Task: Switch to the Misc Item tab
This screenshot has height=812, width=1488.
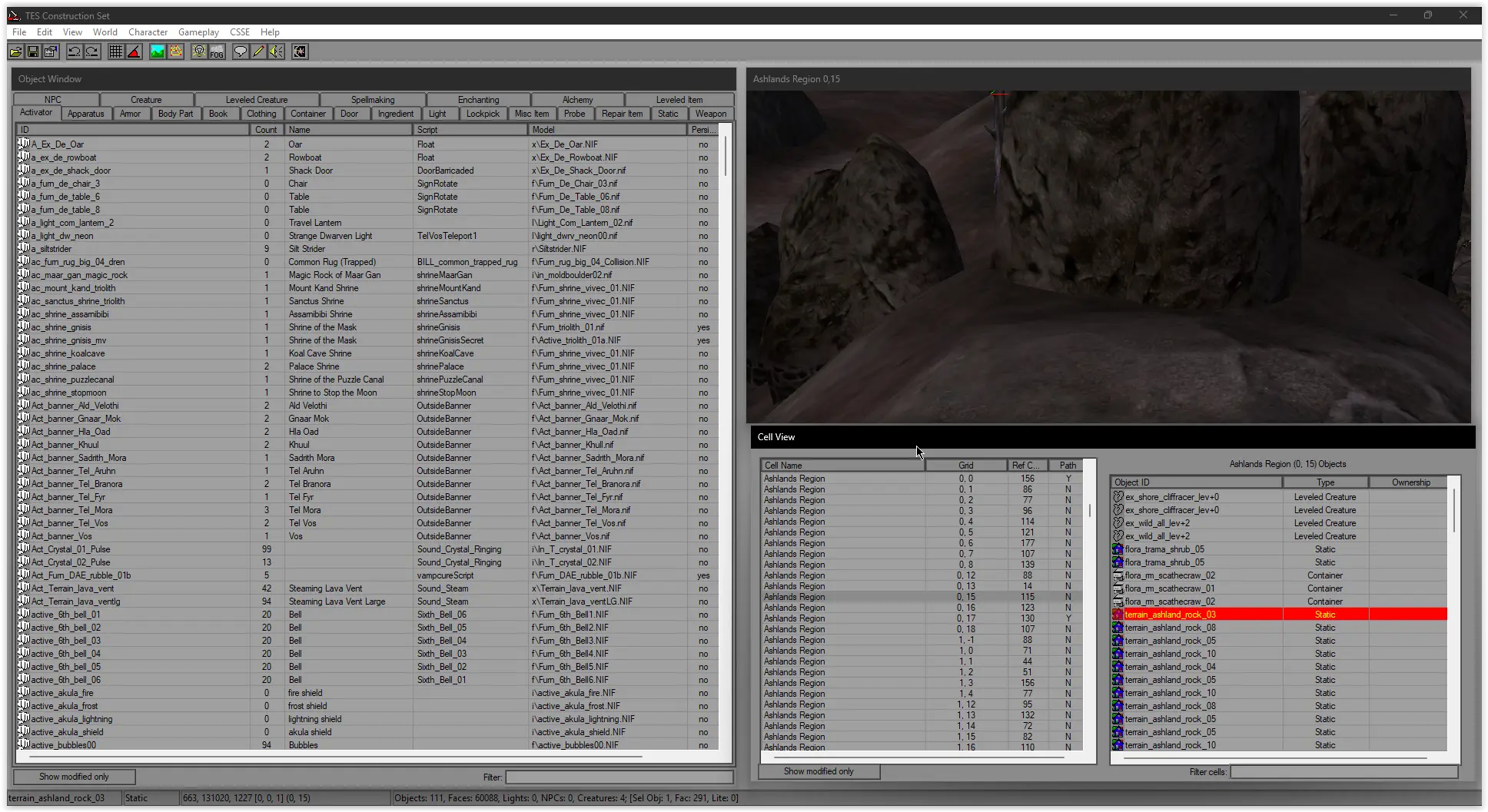Action: (532, 114)
